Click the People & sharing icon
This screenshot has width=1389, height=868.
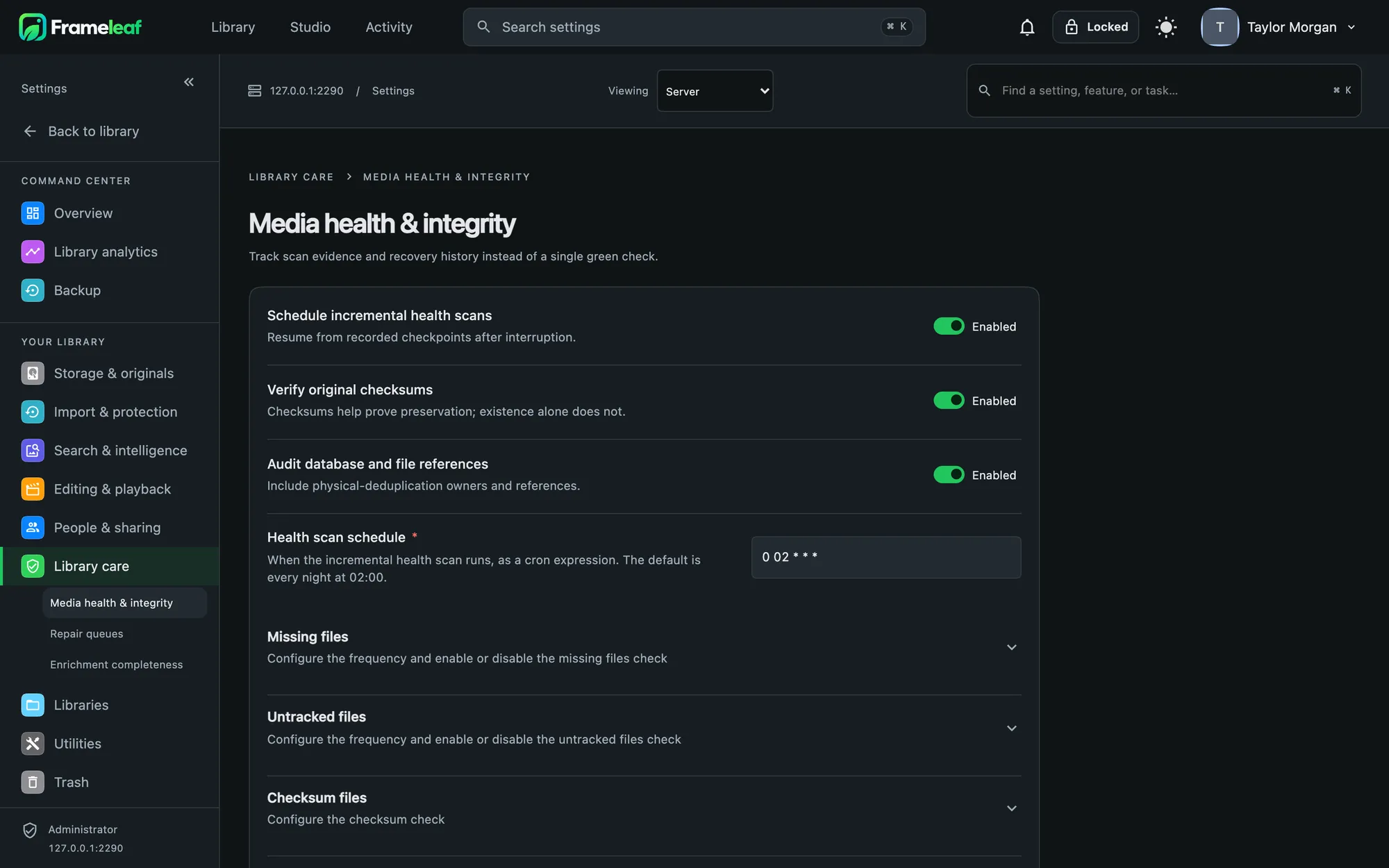(33, 528)
